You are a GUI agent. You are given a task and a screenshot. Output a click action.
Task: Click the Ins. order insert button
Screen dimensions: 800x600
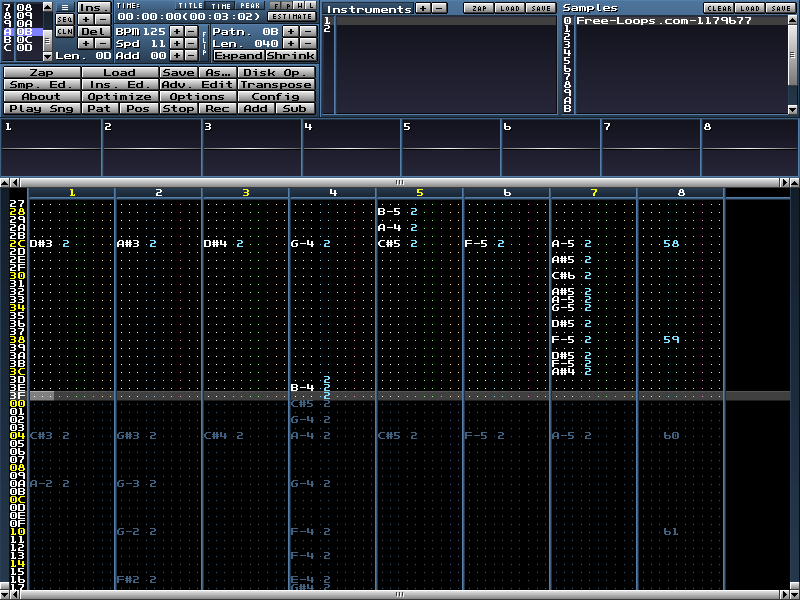[94, 7]
